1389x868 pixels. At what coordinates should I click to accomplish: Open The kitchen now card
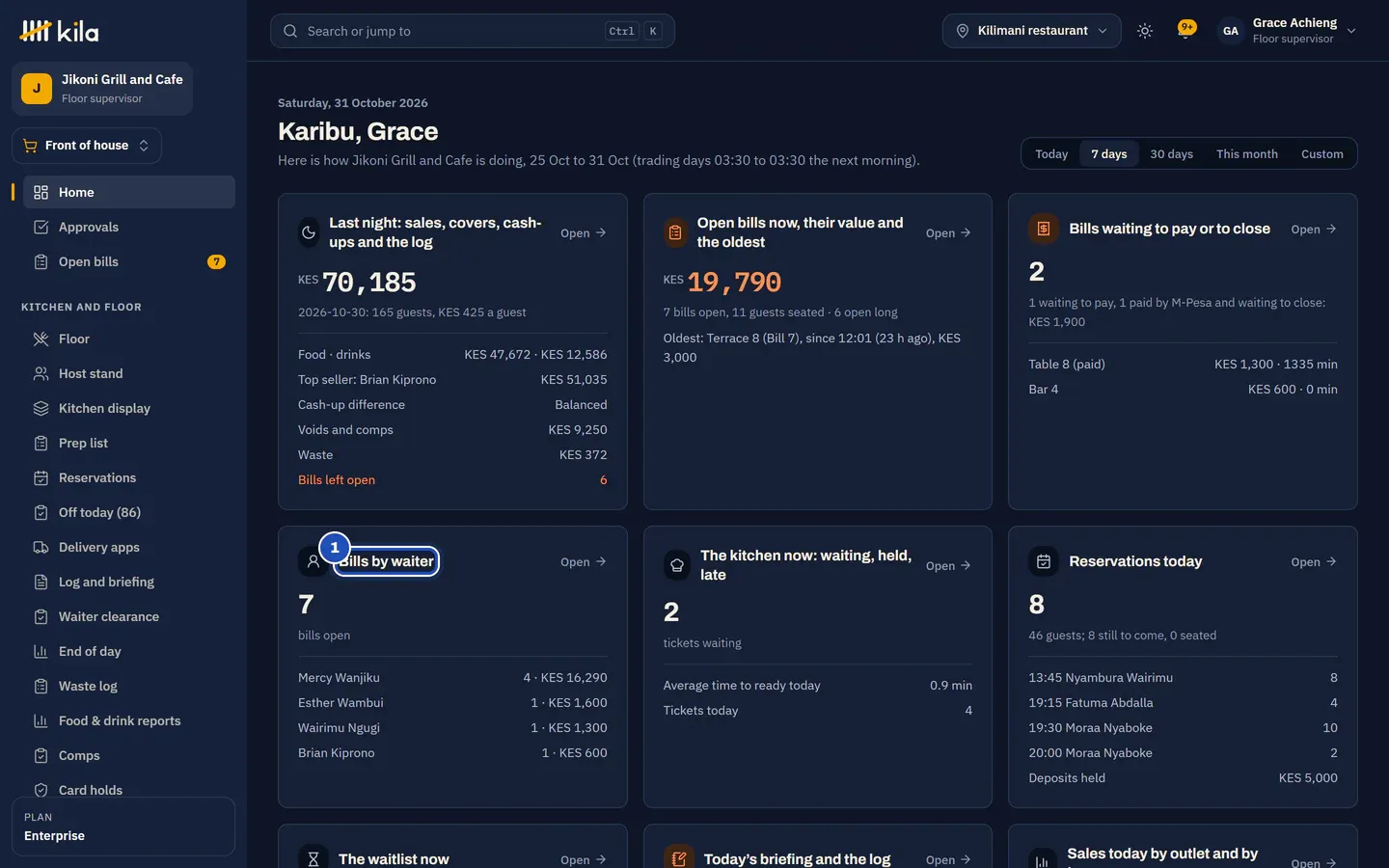(948, 565)
